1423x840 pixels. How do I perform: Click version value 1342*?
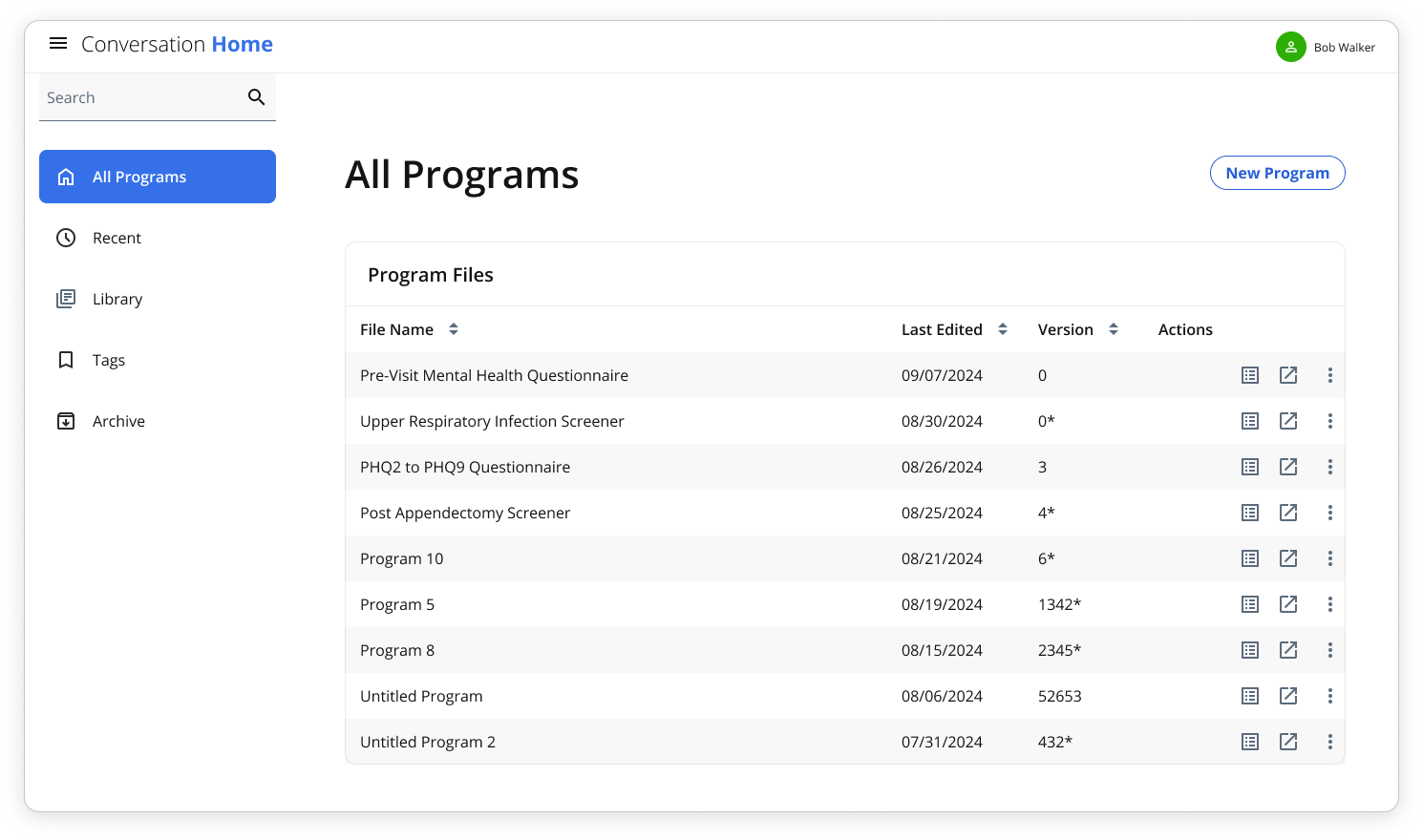click(1059, 604)
